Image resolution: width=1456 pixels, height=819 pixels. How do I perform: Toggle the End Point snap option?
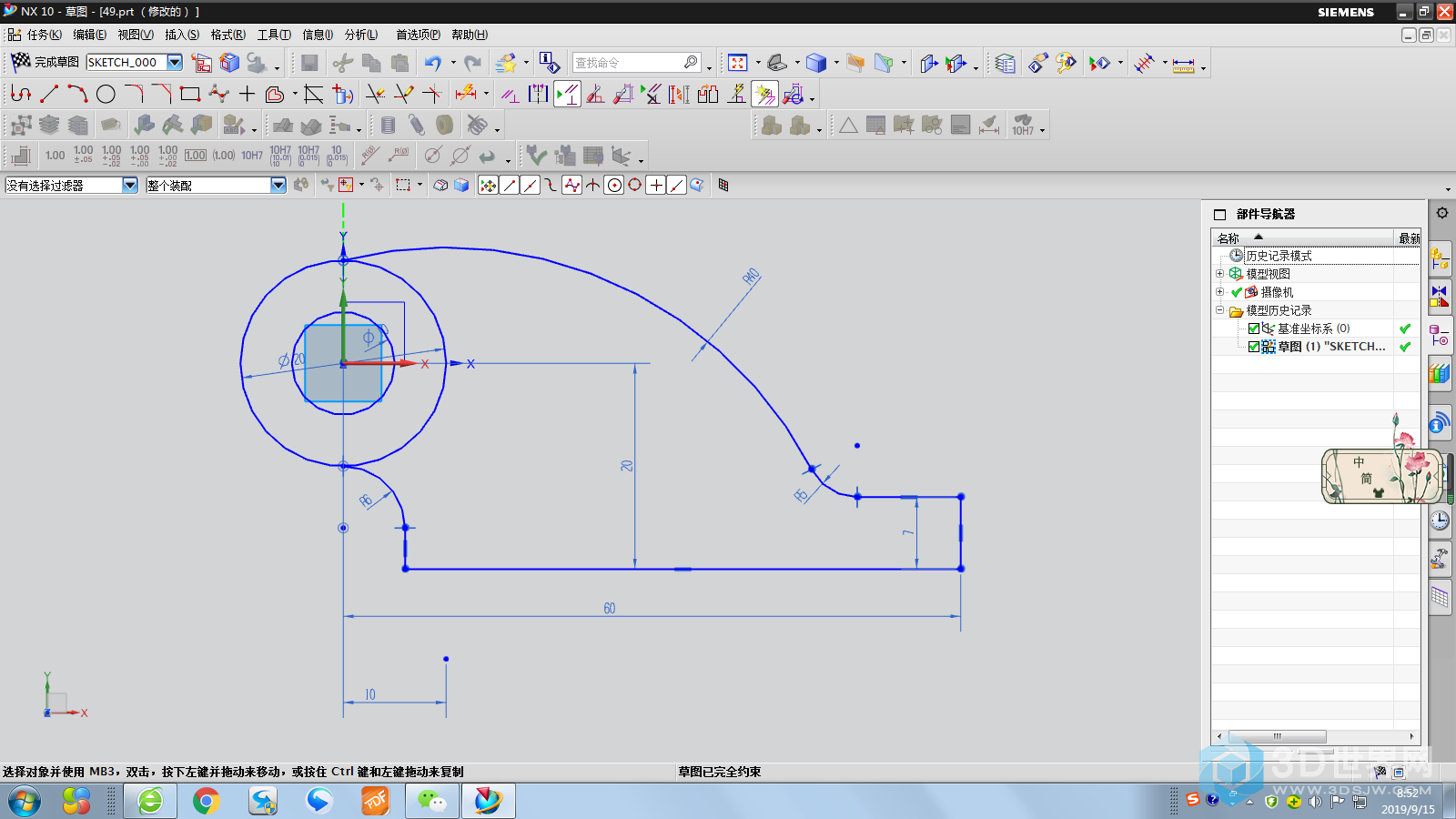tap(510, 186)
